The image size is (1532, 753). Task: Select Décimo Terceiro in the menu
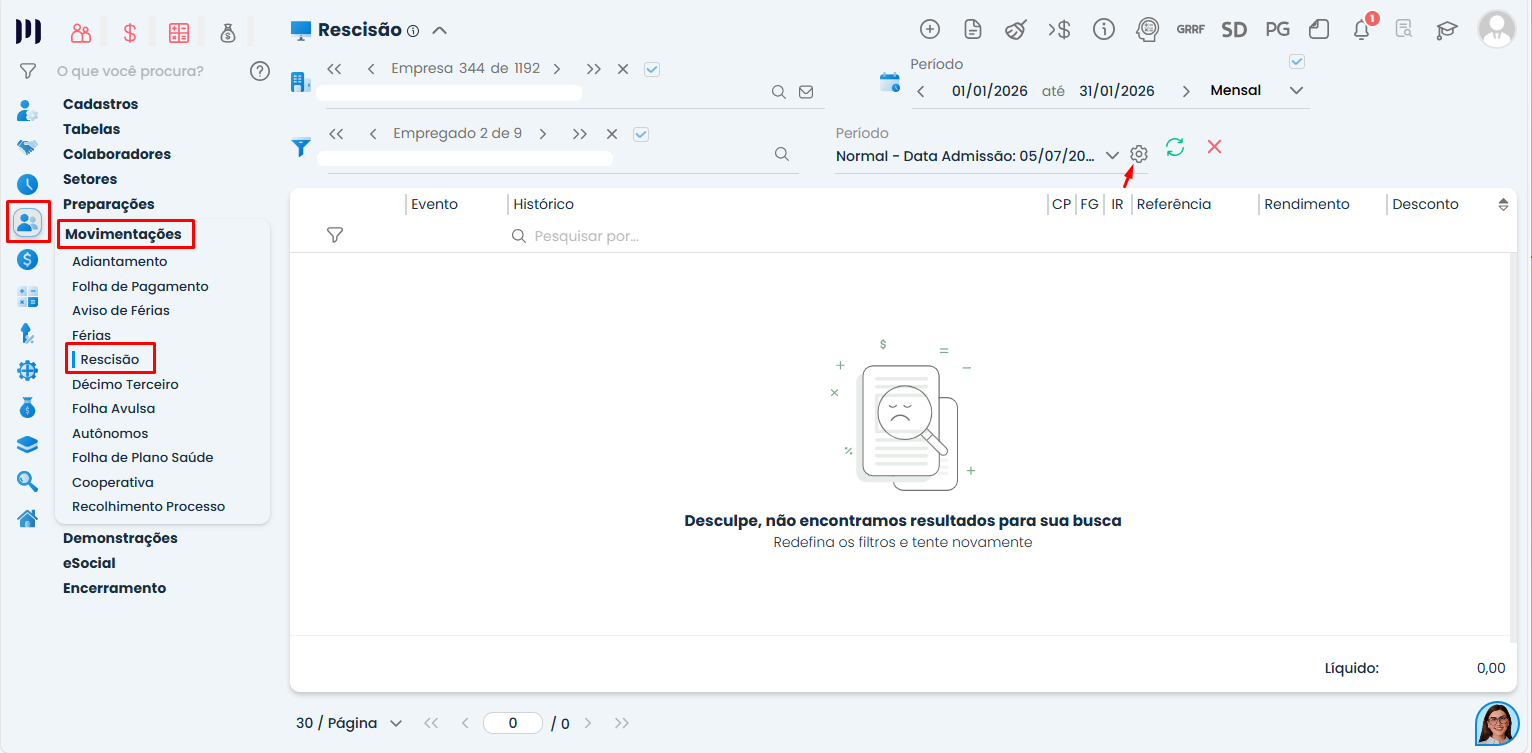[x=125, y=384]
